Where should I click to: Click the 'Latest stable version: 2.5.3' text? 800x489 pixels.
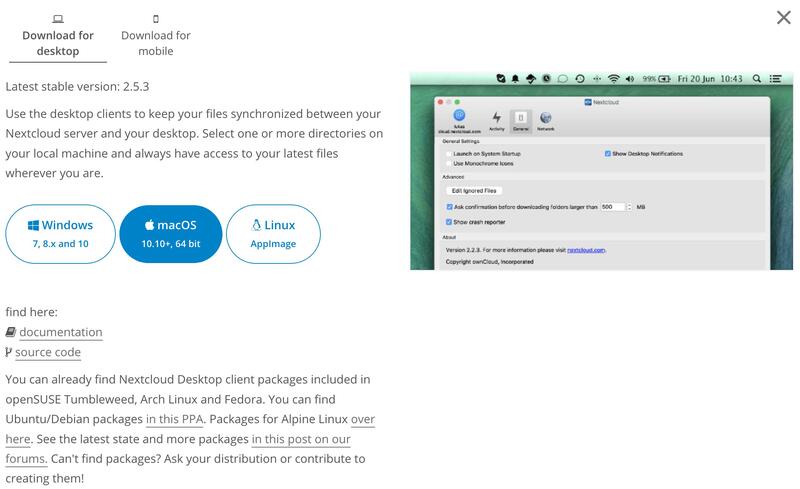pos(78,87)
